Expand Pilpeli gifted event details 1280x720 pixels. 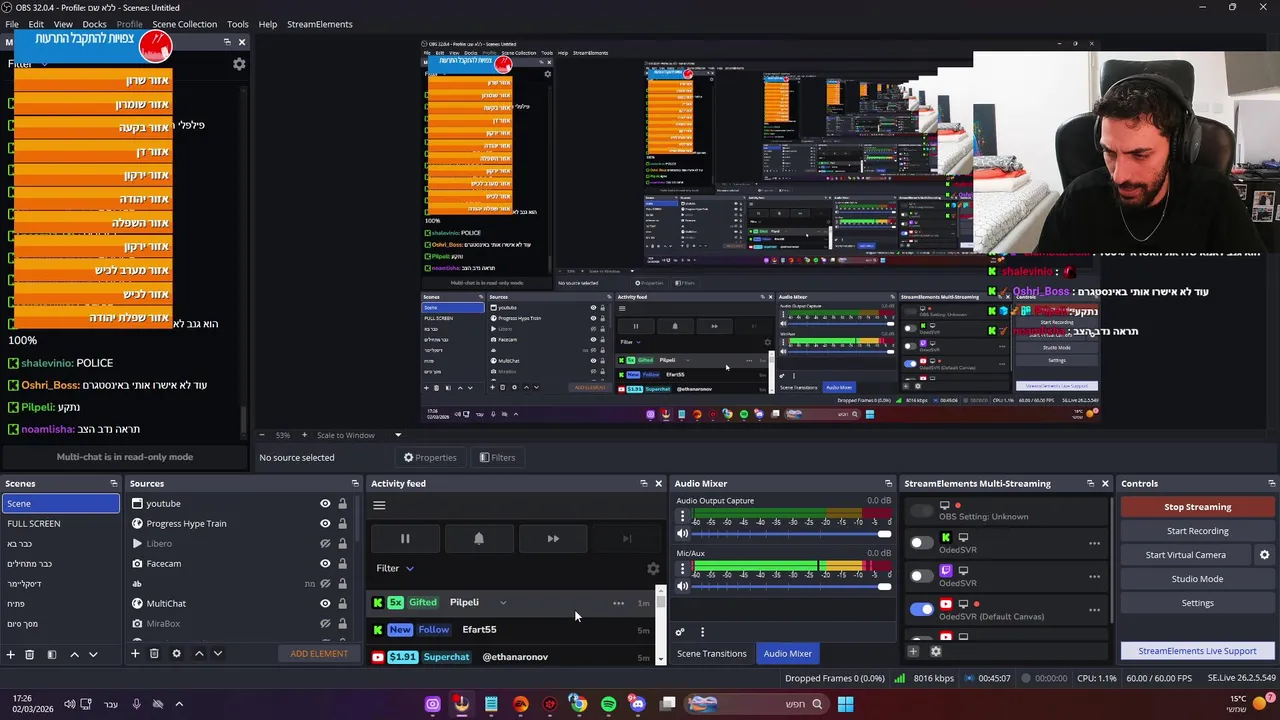click(x=503, y=603)
